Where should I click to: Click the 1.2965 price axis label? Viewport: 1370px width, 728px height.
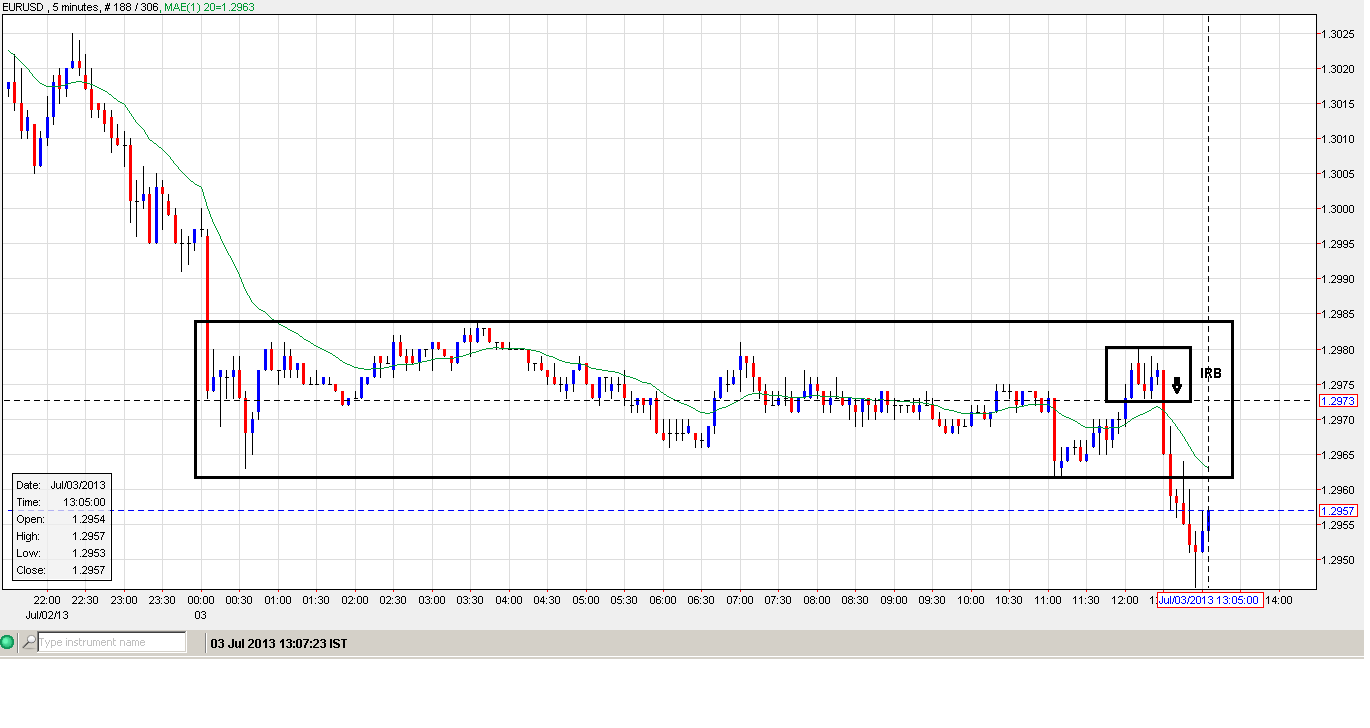pyautogui.click(x=1338, y=455)
